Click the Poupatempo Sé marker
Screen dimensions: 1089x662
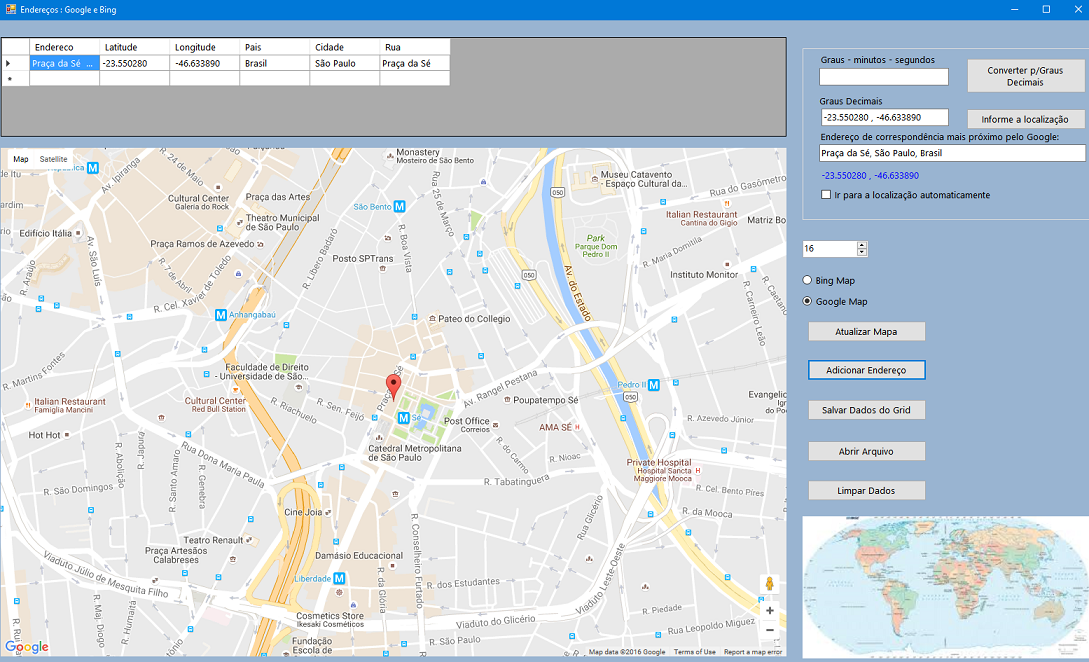pyautogui.click(x=507, y=399)
